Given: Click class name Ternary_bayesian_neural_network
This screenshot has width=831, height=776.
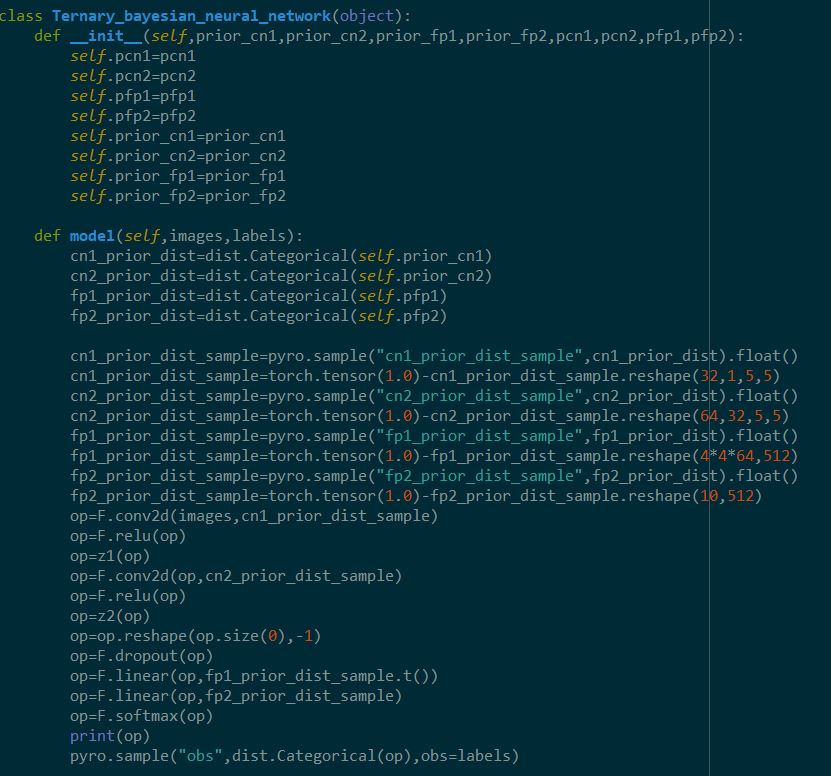Looking at the screenshot, I should pyautogui.click(x=192, y=16).
